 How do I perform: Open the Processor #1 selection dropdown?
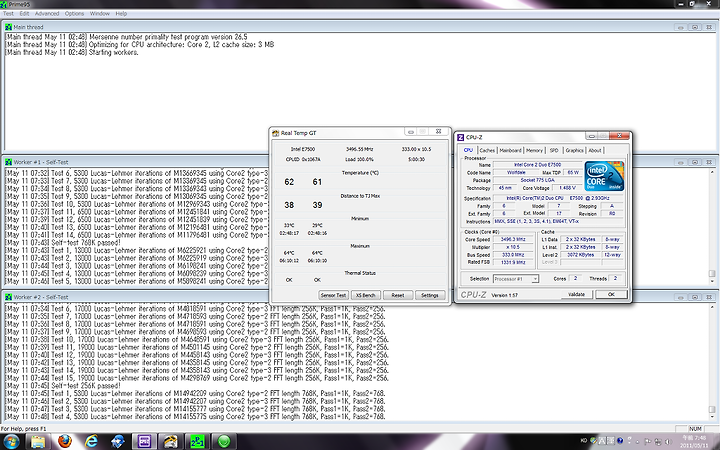(x=515, y=279)
